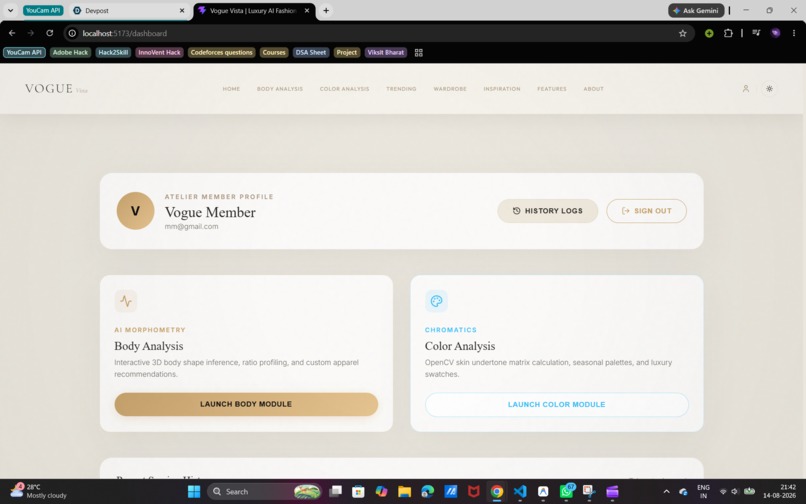This screenshot has width=806, height=504.
Task: Open the browser extensions puzzle icon
Action: pyautogui.click(x=728, y=33)
